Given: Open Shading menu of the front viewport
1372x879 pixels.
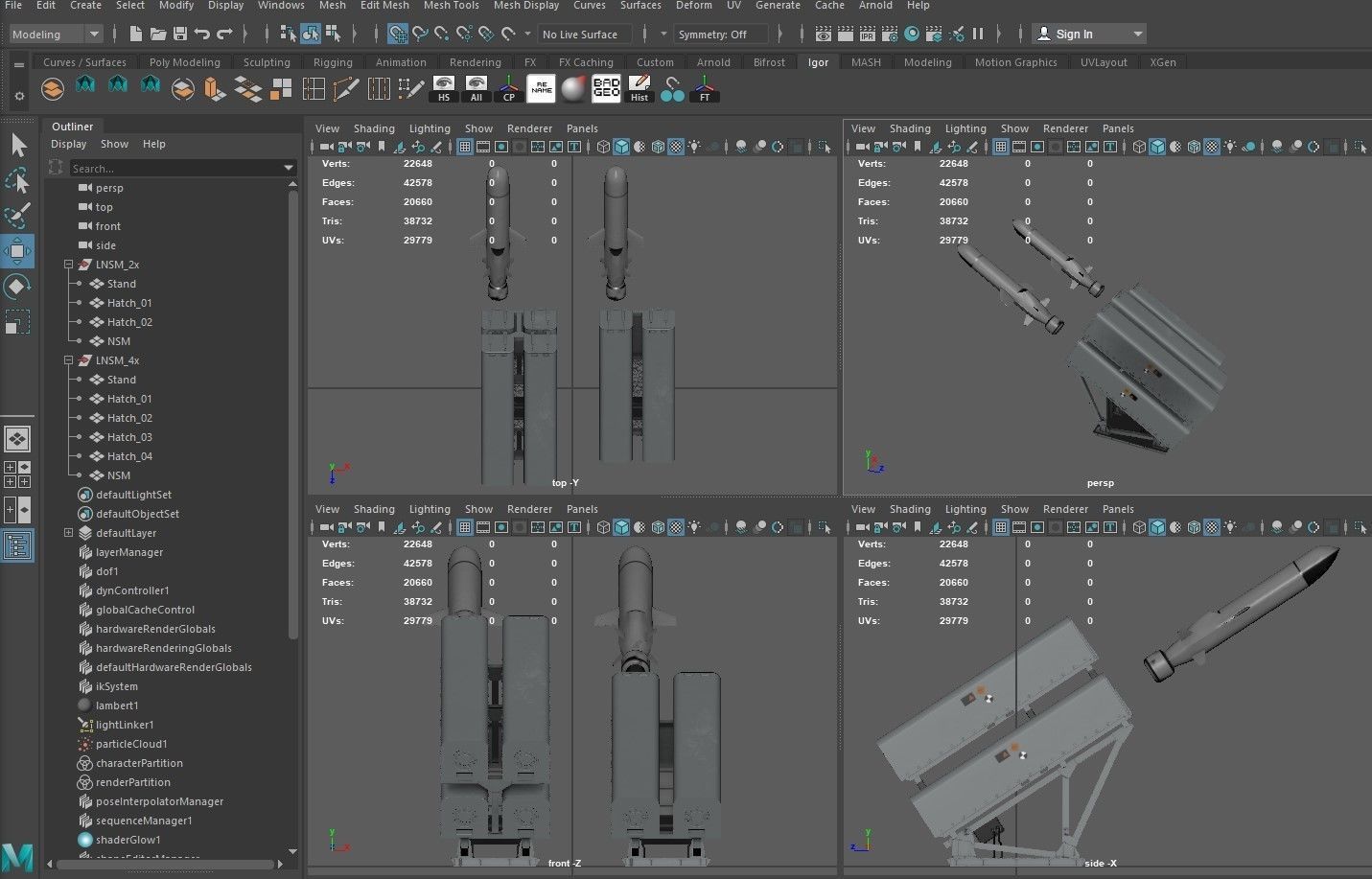Looking at the screenshot, I should (374, 509).
